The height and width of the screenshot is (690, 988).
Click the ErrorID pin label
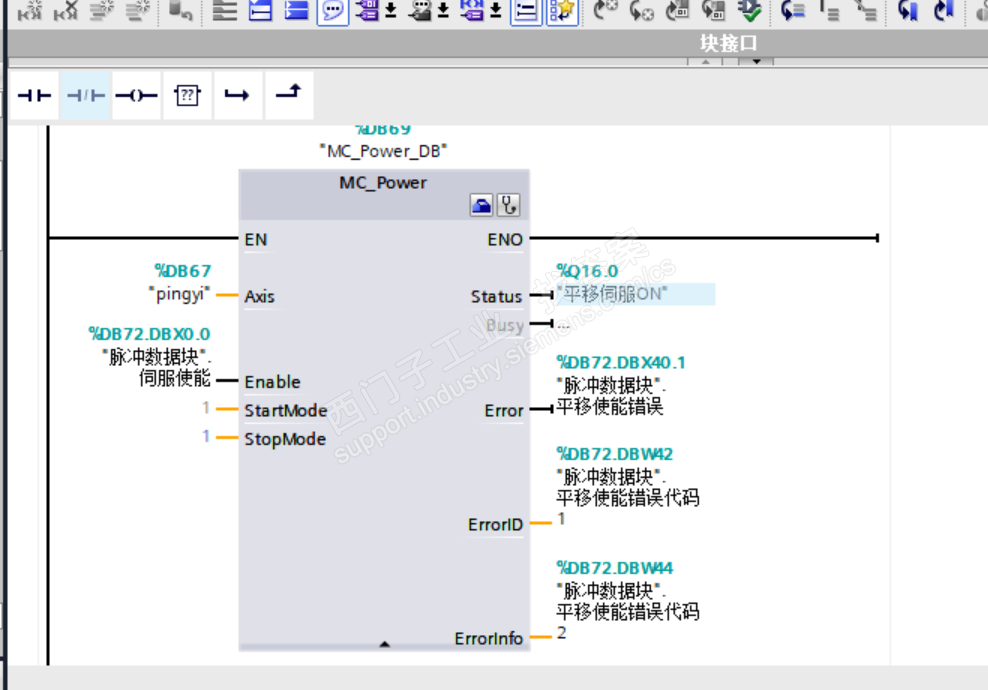495,525
